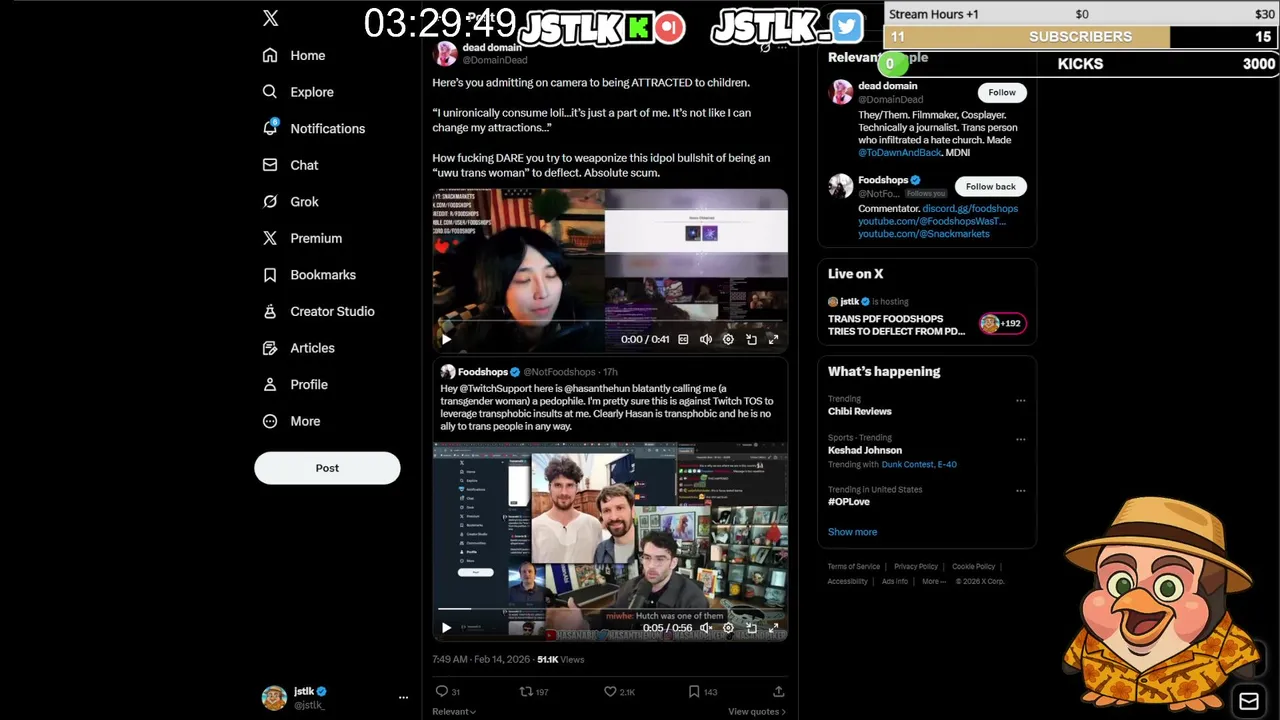This screenshot has height=720, width=1280.
Task: Click the Privacy Policy link
Action: 916,566
